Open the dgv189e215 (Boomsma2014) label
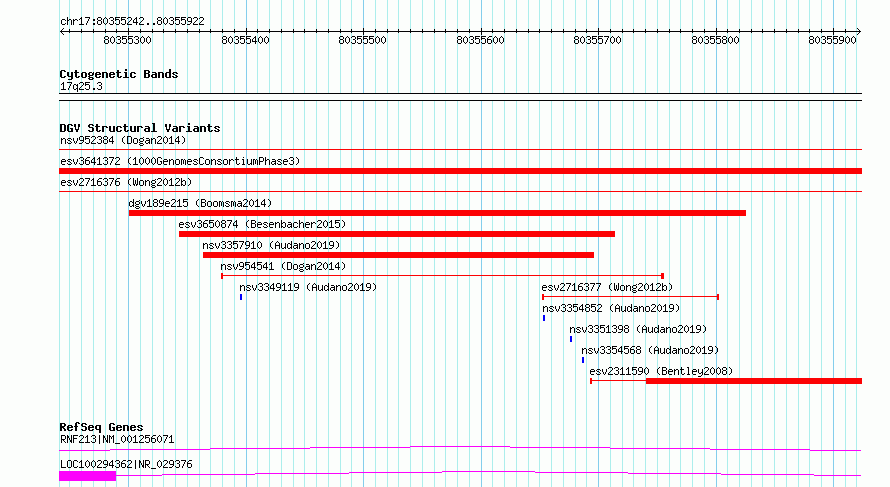Screen dimensions: 890x487 (200, 203)
